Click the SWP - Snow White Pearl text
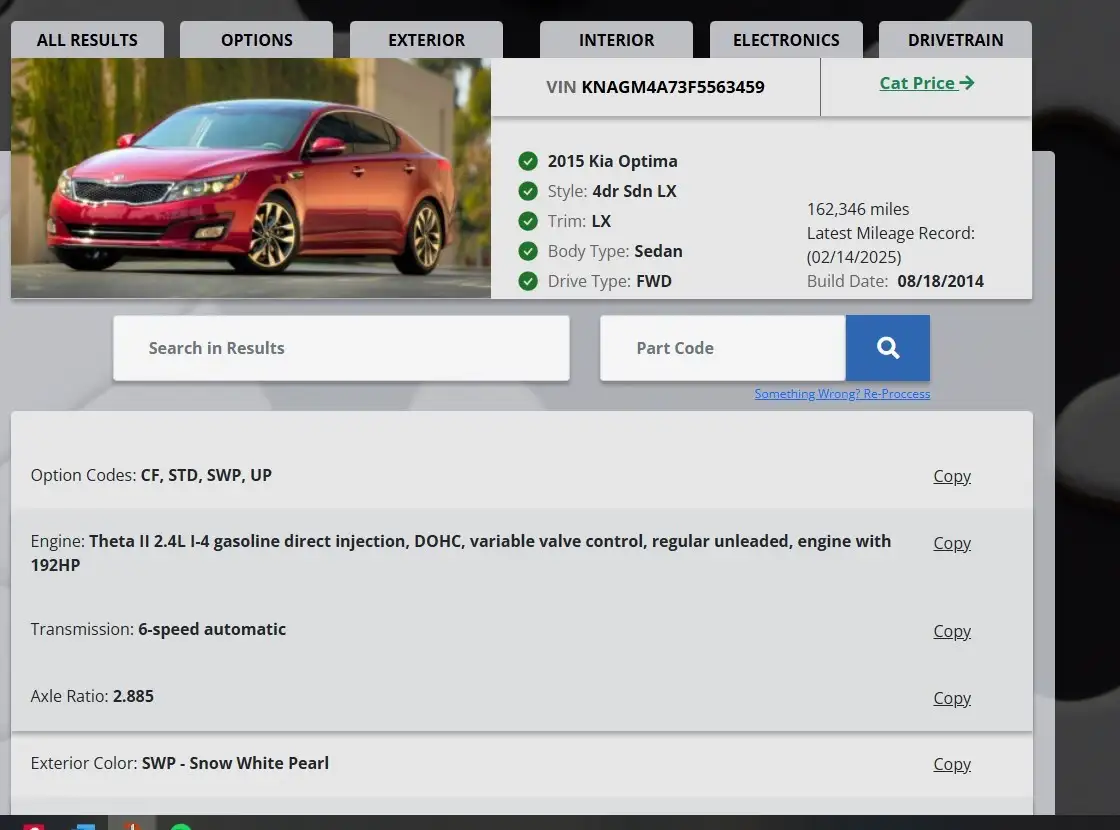 pos(235,763)
